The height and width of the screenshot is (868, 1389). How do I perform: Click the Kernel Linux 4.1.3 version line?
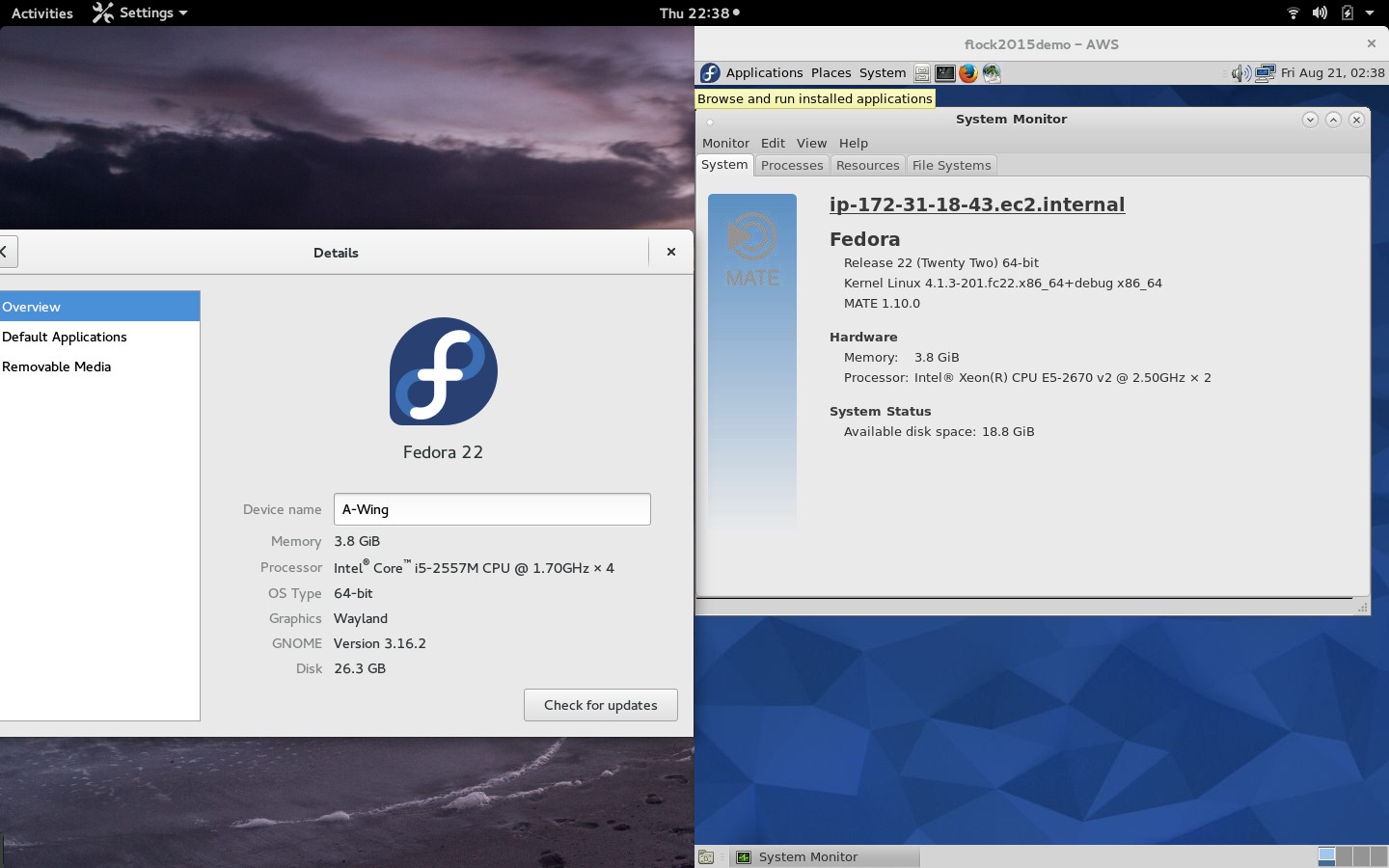(x=1003, y=284)
